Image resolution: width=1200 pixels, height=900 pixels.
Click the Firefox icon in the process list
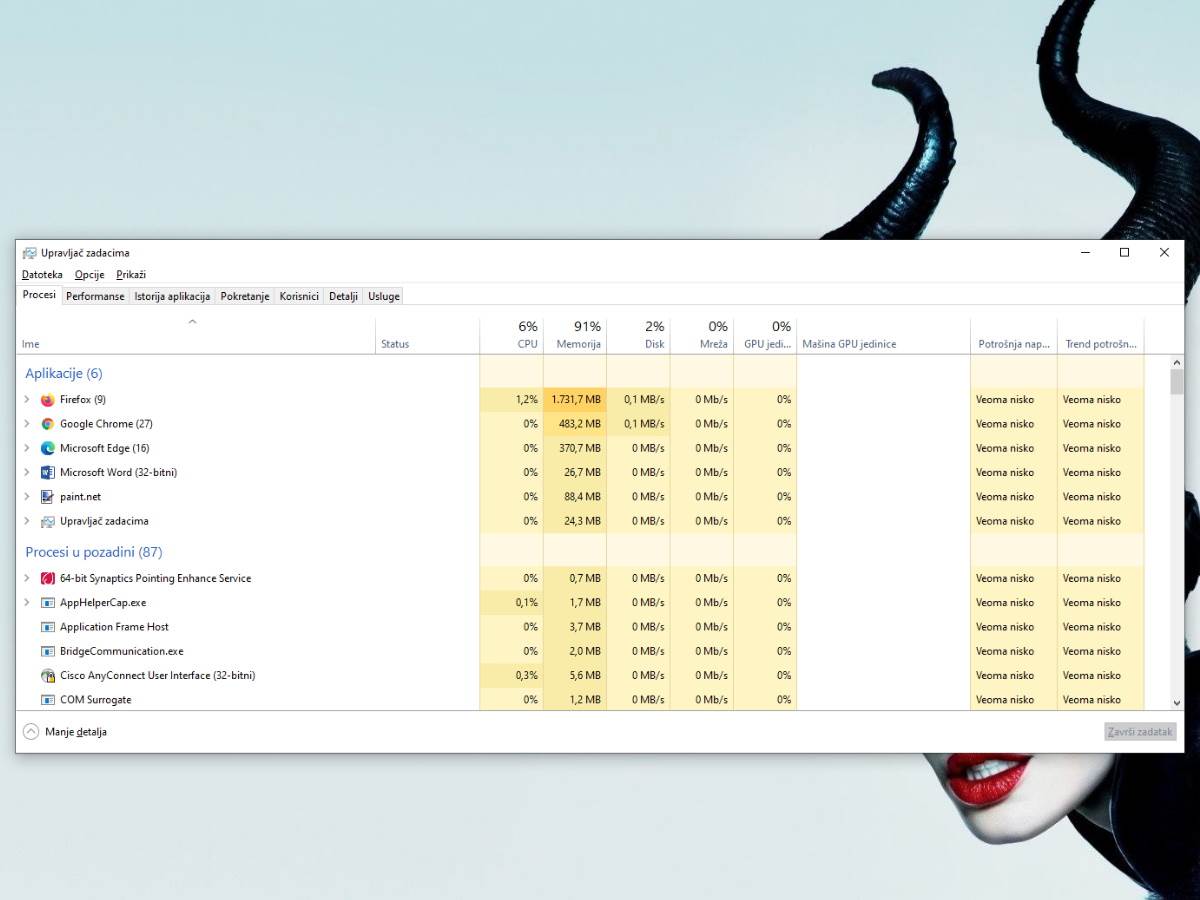pos(48,399)
